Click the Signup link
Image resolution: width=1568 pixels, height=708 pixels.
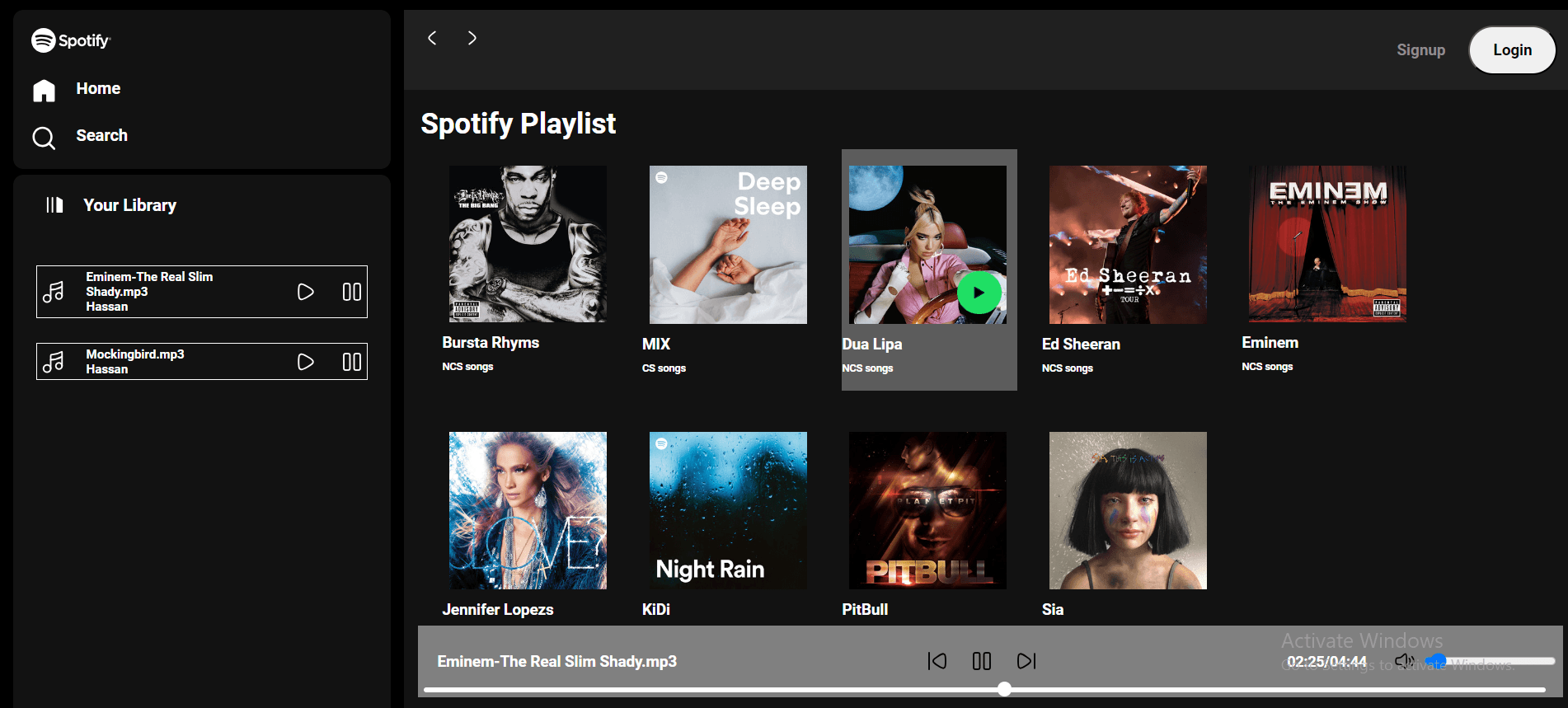pyautogui.click(x=1420, y=50)
